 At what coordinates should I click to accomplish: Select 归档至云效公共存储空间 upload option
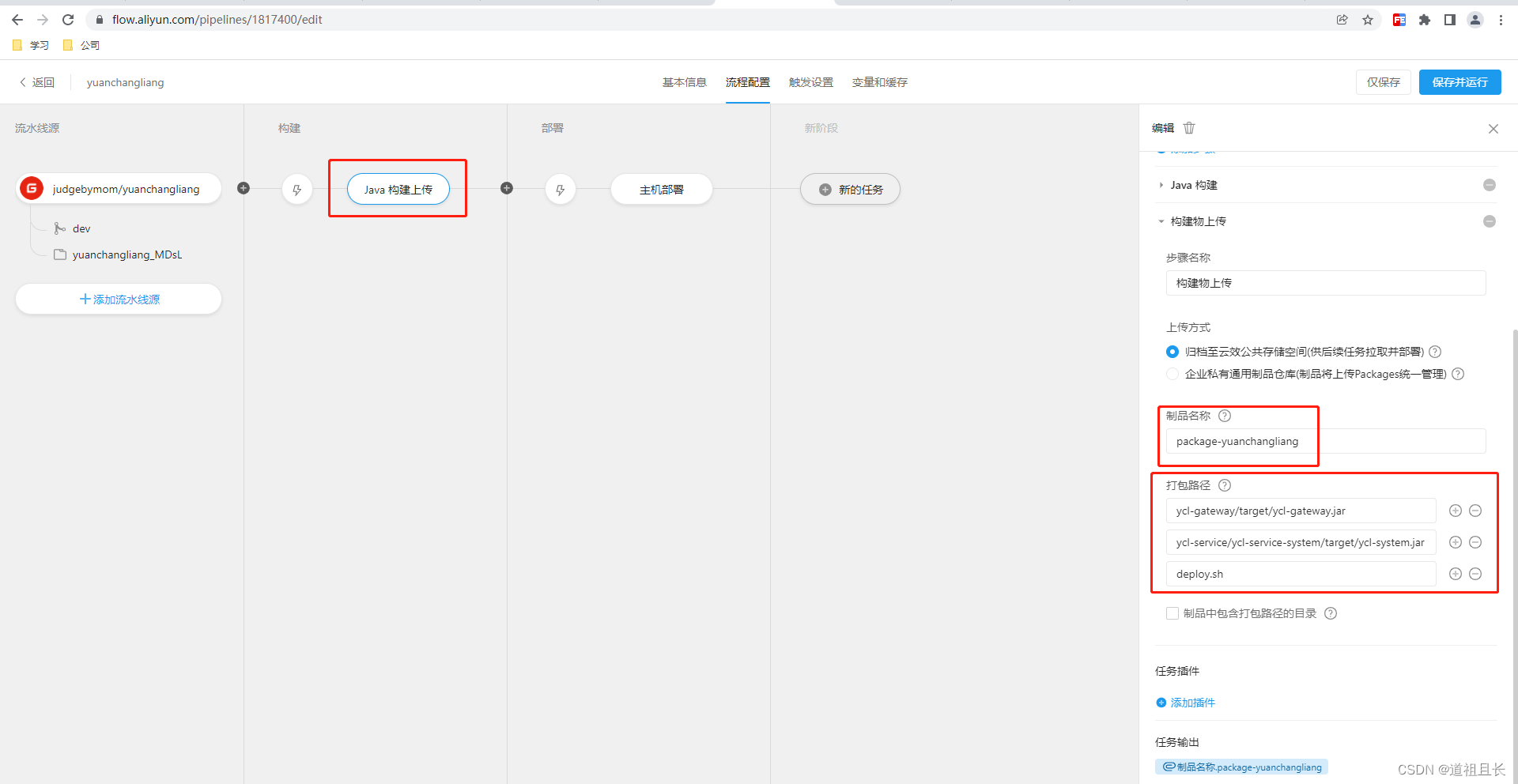click(1172, 352)
